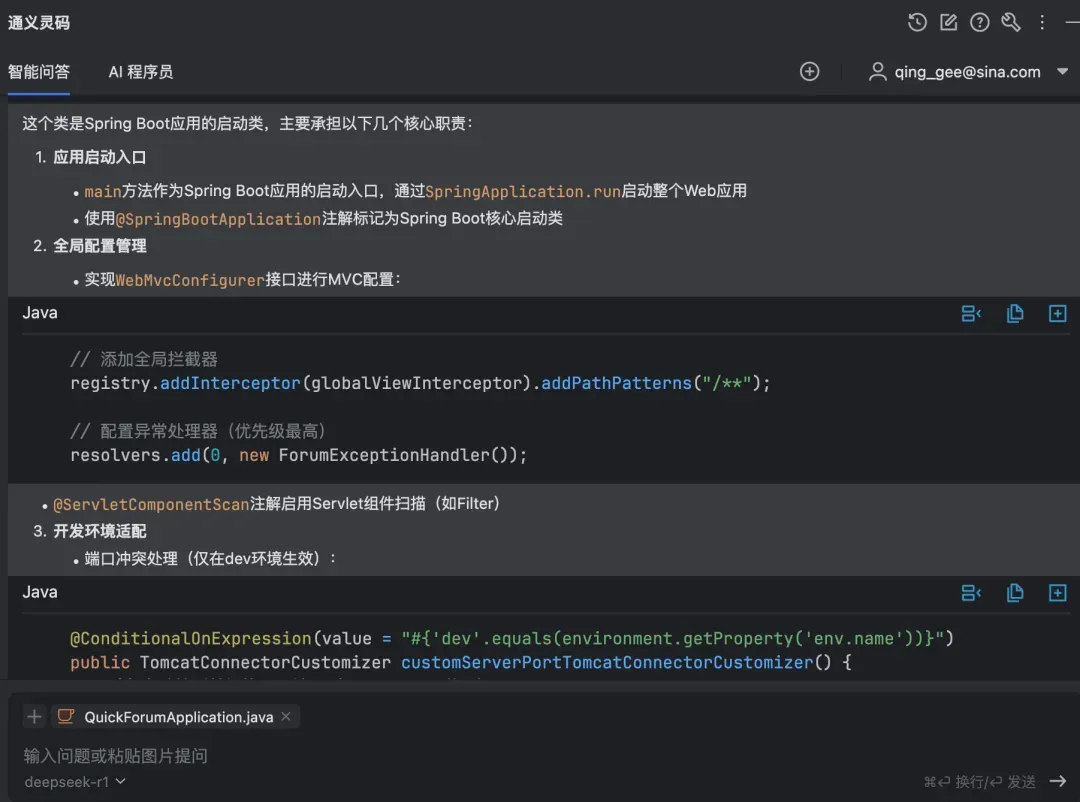Viewport: 1080px width, 802px height.
Task: Open the vertical three-dot more menu
Action: [x=1042, y=23]
